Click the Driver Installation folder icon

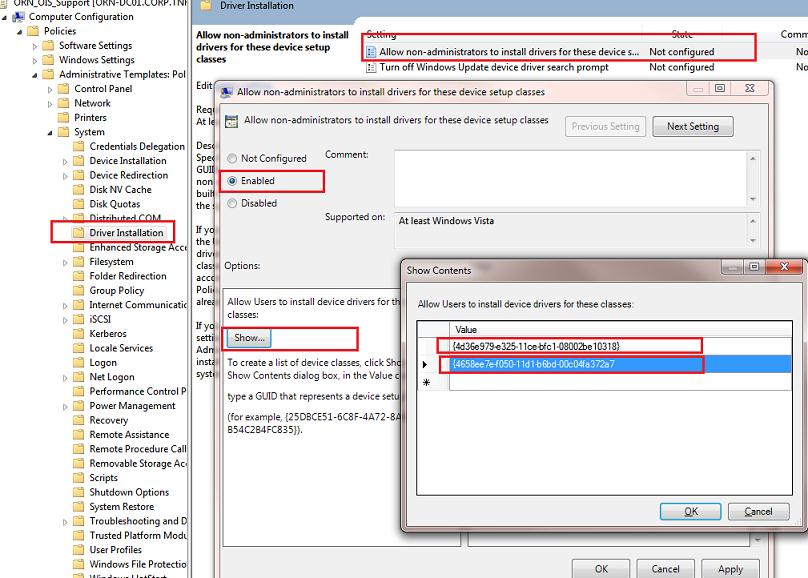[x=79, y=233]
